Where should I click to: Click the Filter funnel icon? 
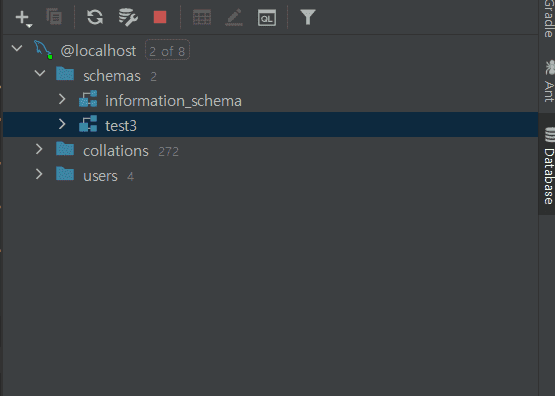point(308,17)
